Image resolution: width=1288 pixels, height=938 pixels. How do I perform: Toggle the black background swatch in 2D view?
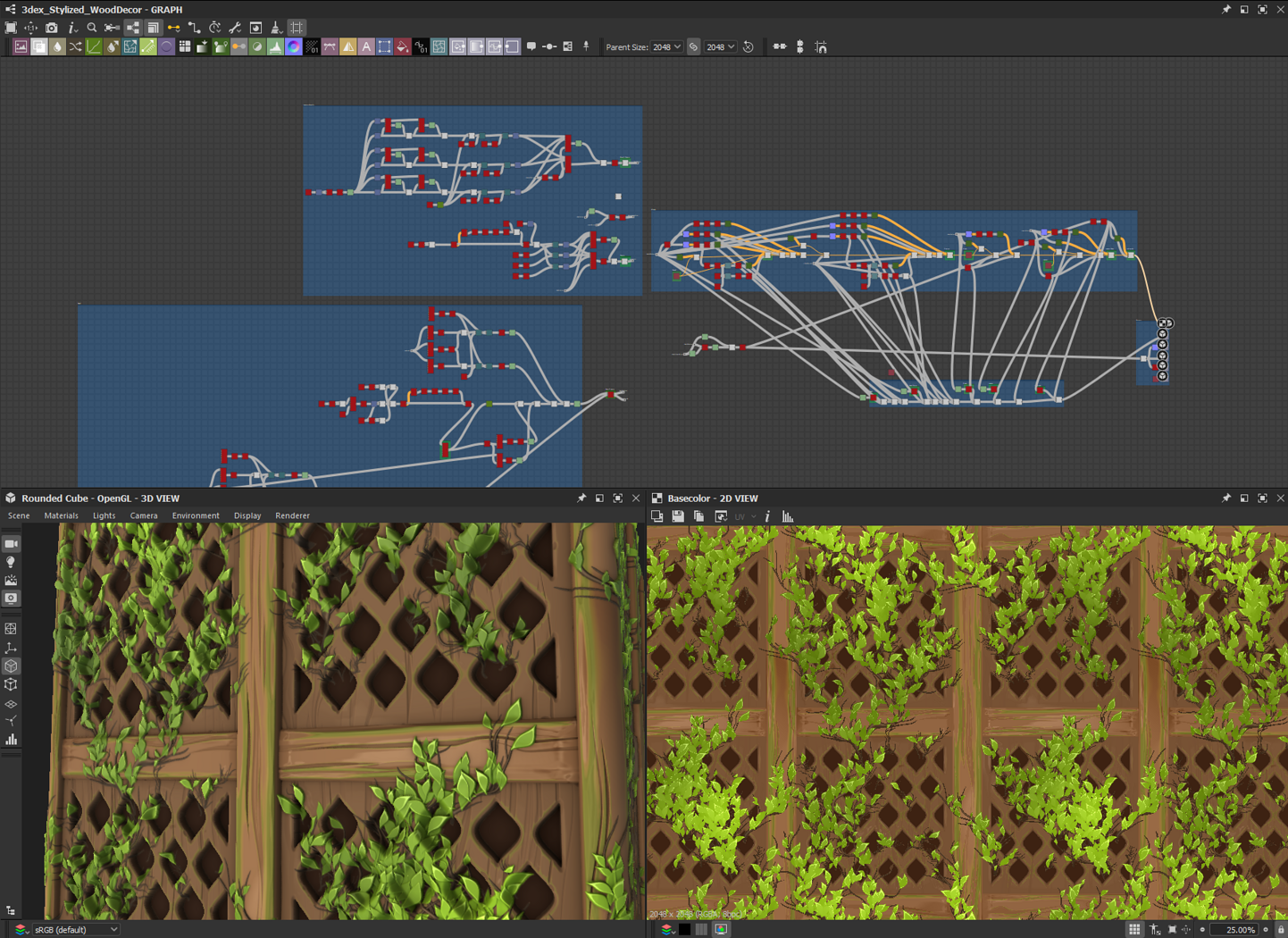tap(685, 929)
